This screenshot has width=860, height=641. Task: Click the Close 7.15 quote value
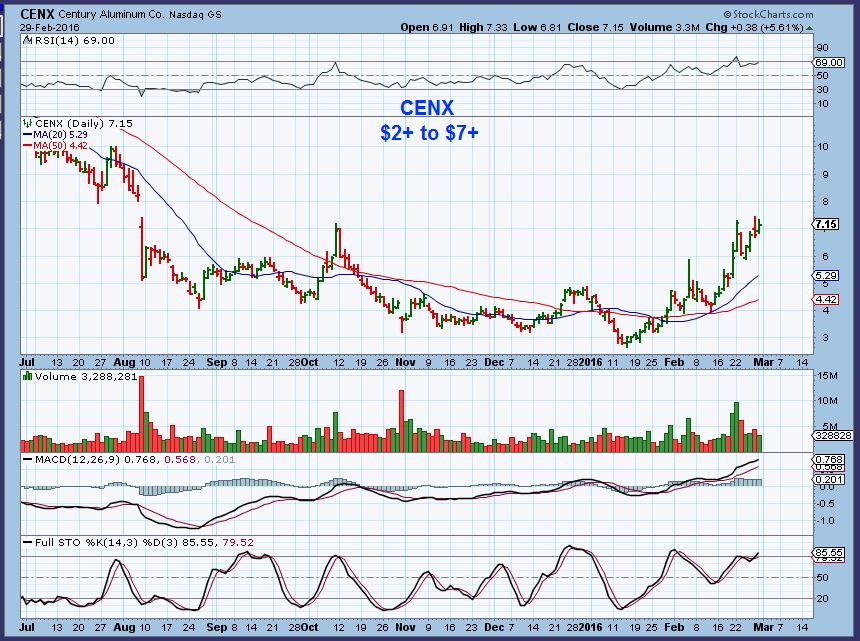[x=596, y=27]
